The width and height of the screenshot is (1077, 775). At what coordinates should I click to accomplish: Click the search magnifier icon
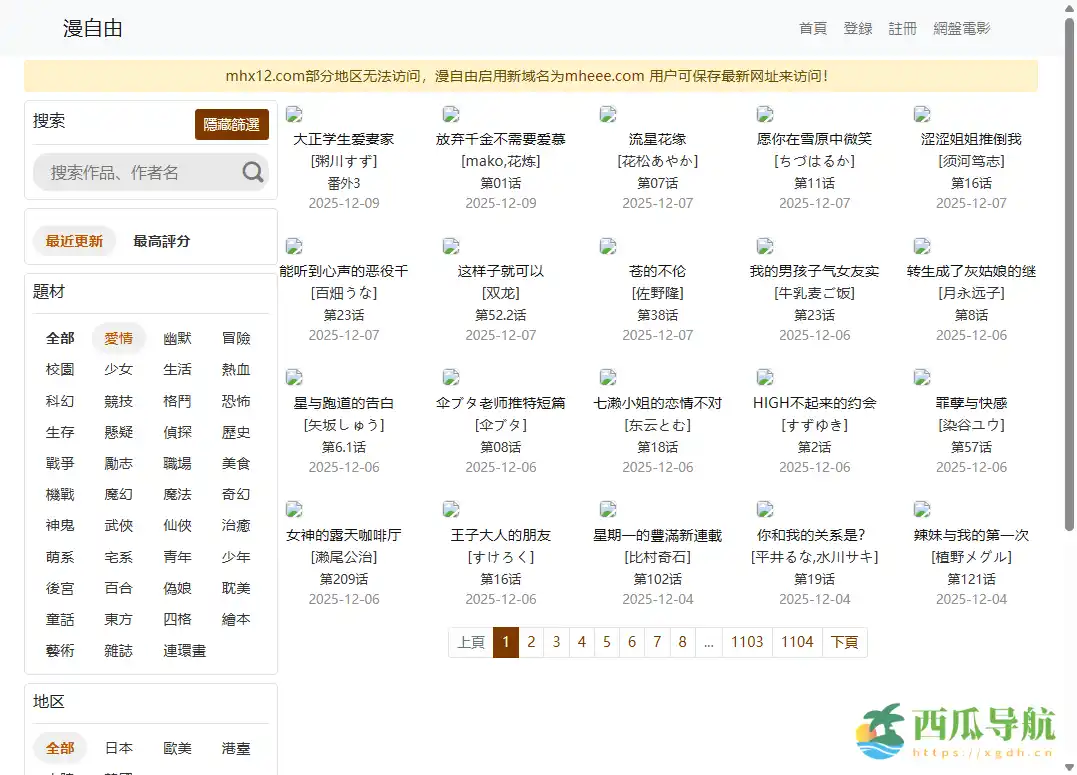click(x=251, y=171)
